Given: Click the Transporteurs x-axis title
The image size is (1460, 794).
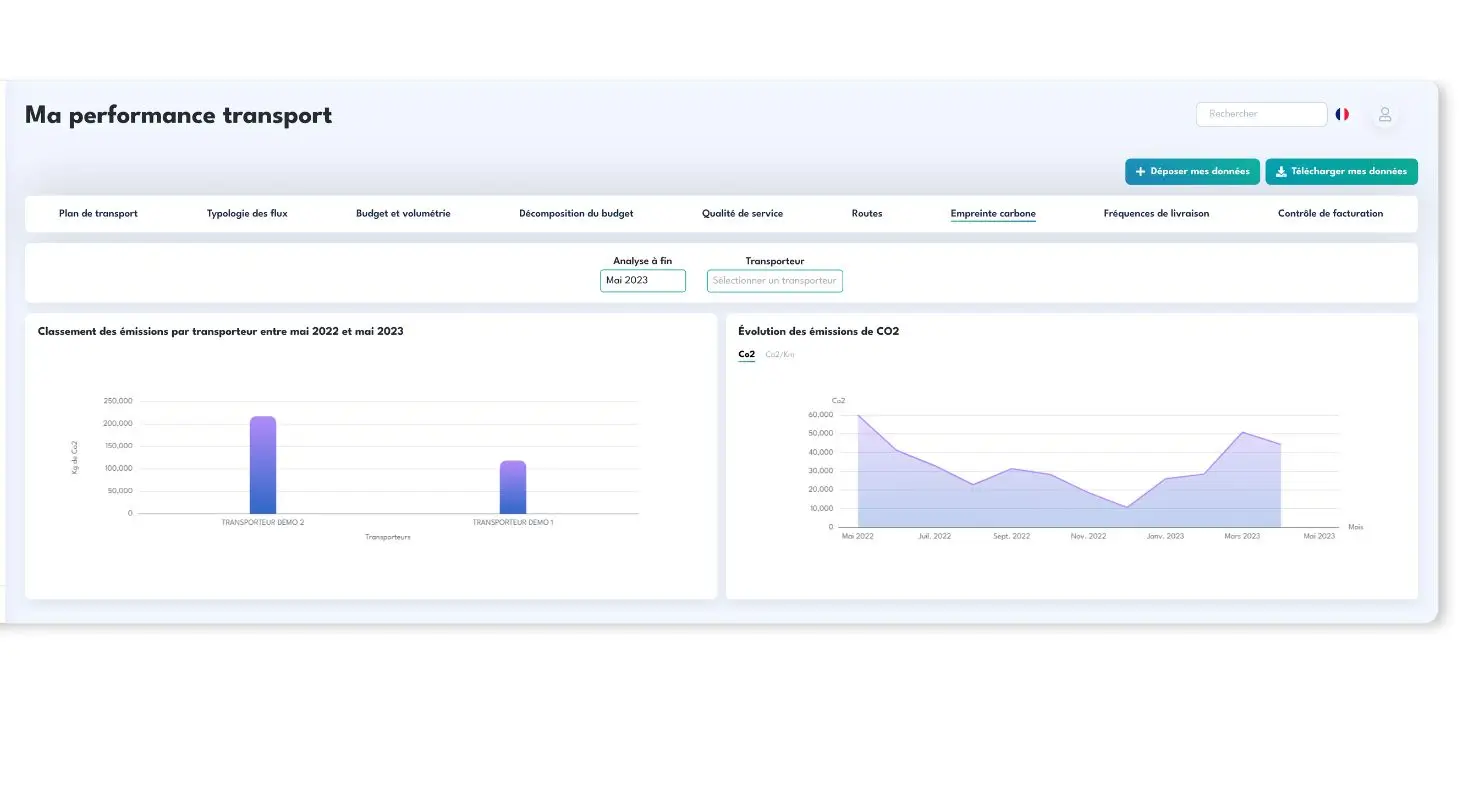Looking at the screenshot, I should (x=388, y=538).
